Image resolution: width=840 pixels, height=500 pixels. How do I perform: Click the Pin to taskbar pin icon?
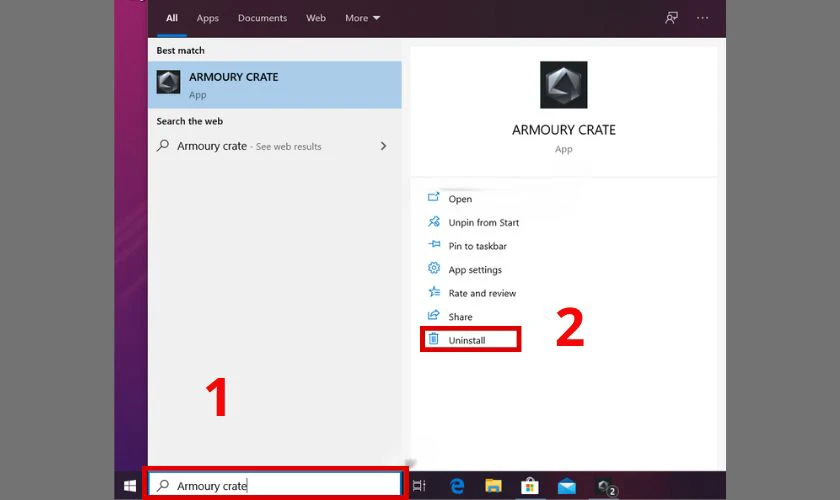click(433, 244)
